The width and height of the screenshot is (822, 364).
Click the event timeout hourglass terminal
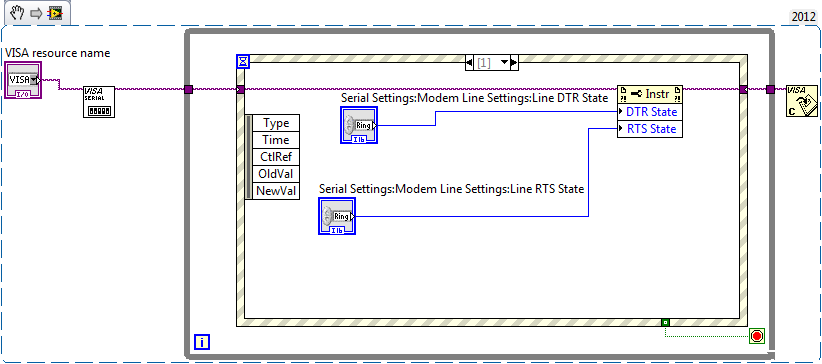[243, 62]
